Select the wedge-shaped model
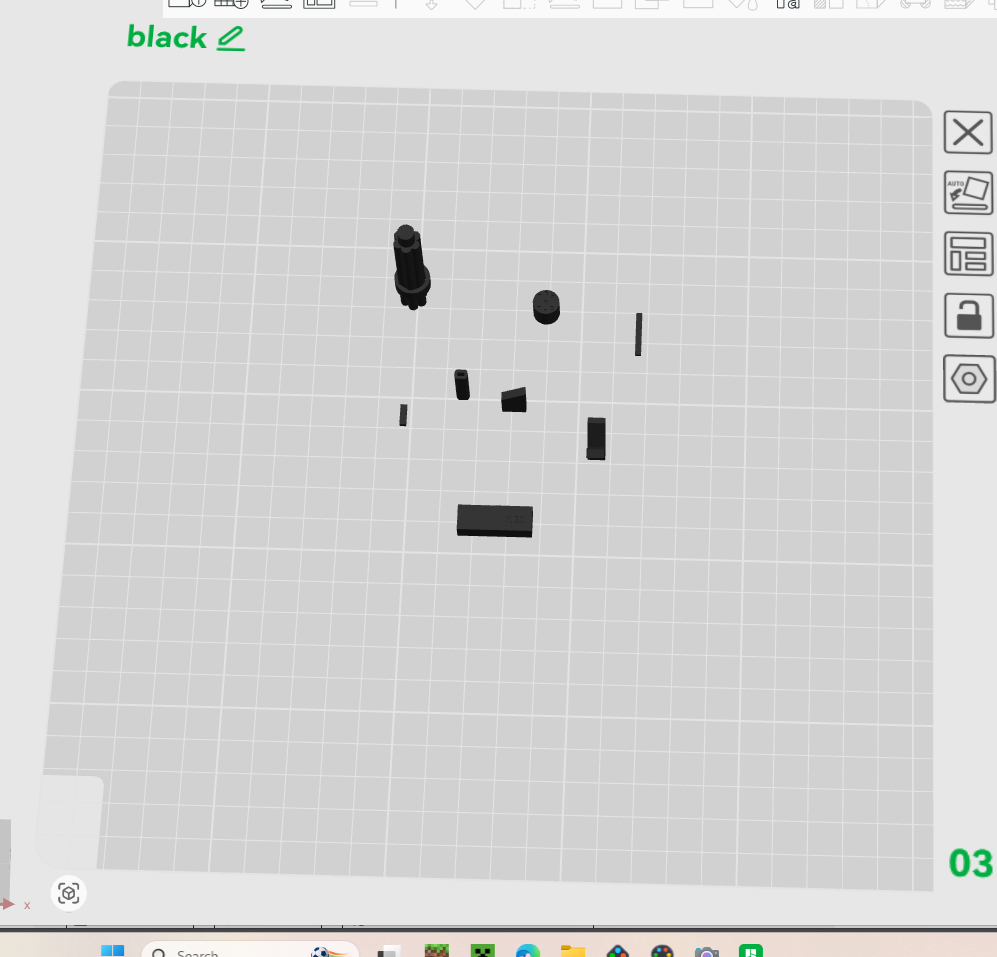This screenshot has width=997, height=957. click(514, 400)
